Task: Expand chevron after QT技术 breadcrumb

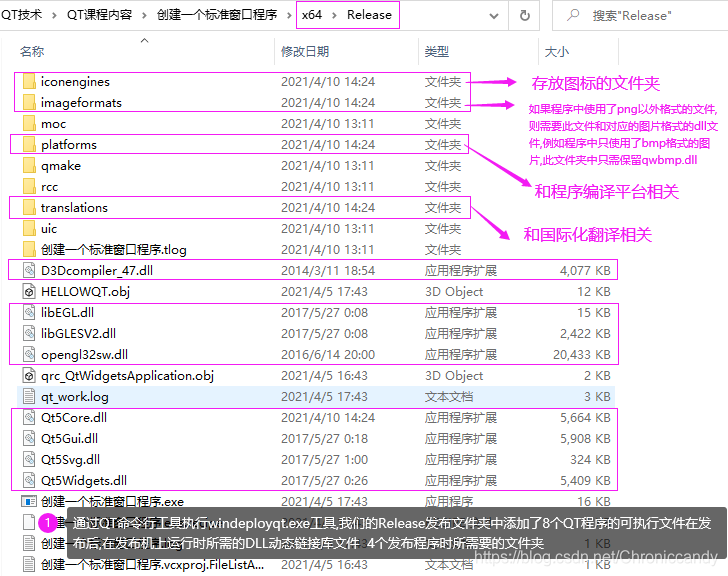Action: (54, 15)
